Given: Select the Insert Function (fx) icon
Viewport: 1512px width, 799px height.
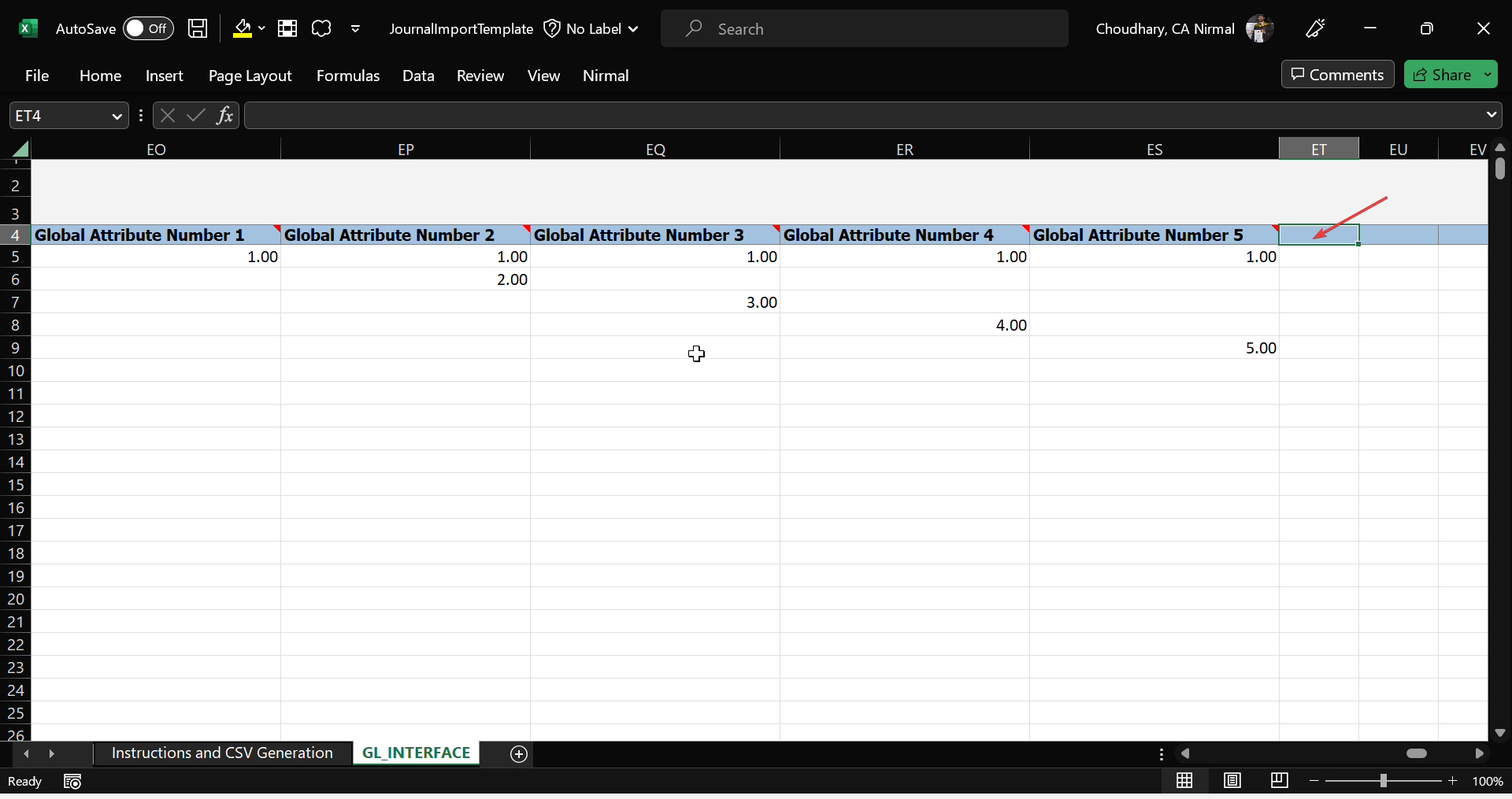Looking at the screenshot, I should click(x=225, y=116).
